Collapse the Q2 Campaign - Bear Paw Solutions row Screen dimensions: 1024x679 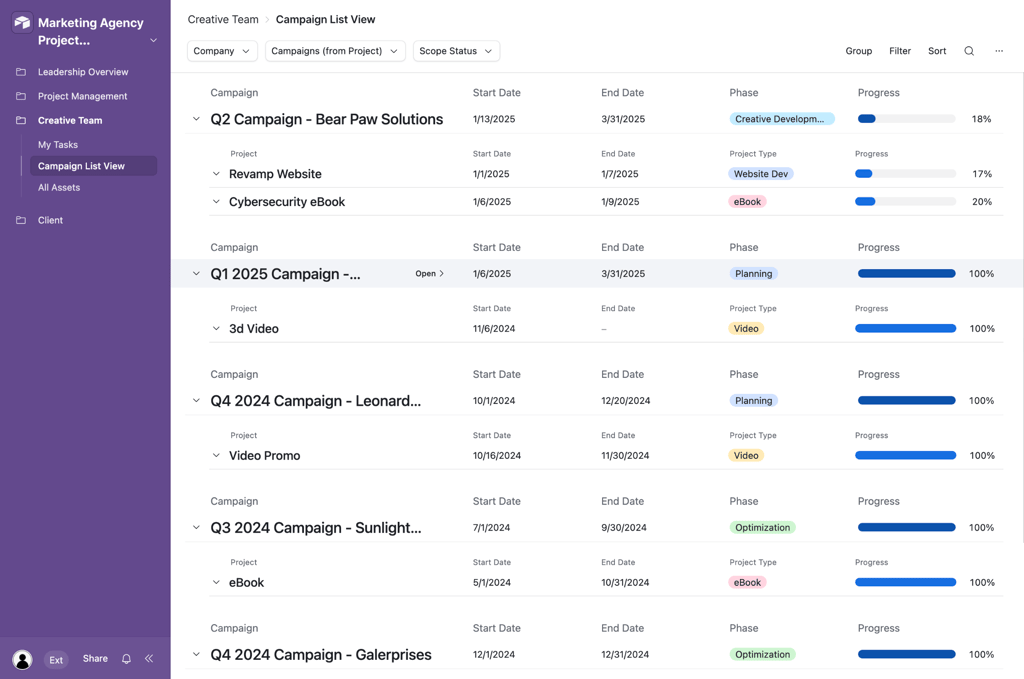tap(196, 119)
